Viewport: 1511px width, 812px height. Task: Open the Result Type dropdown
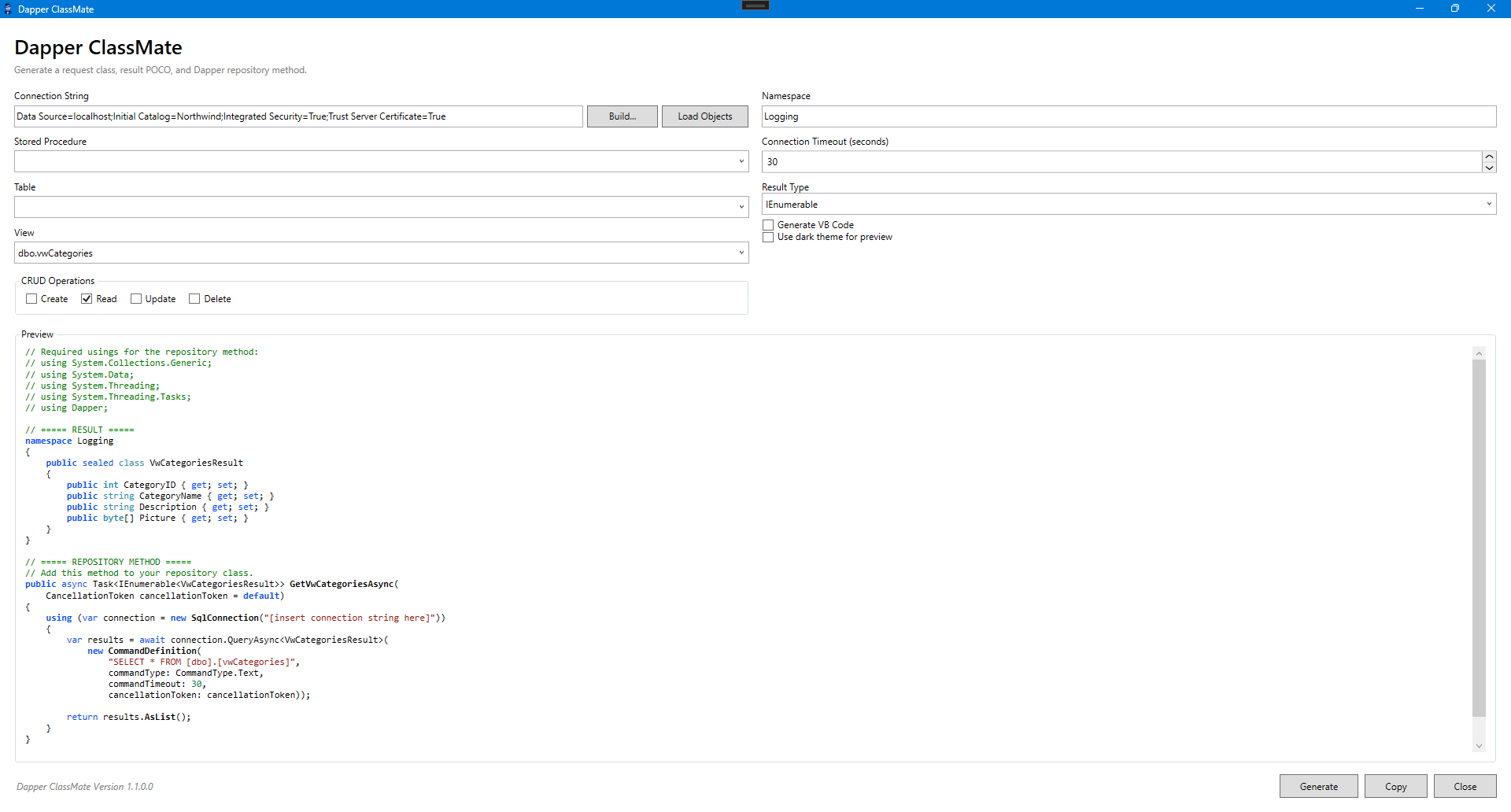point(1129,204)
